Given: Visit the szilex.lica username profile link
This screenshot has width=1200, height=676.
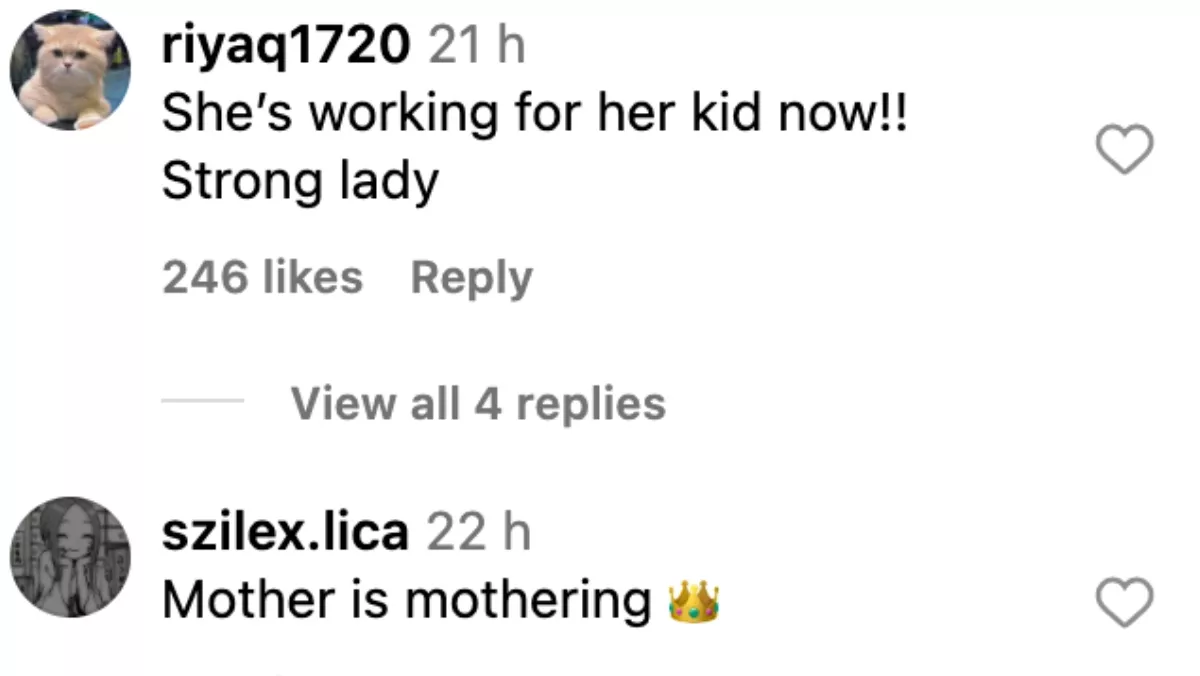Looking at the screenshot, I should coord(285,533).
